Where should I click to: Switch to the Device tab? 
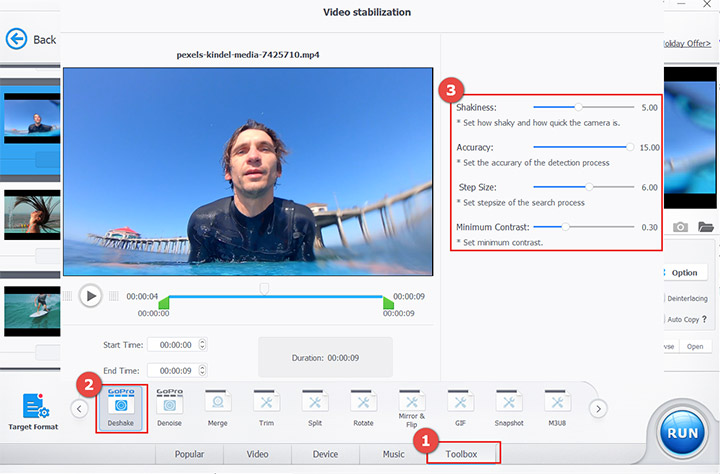325,454
